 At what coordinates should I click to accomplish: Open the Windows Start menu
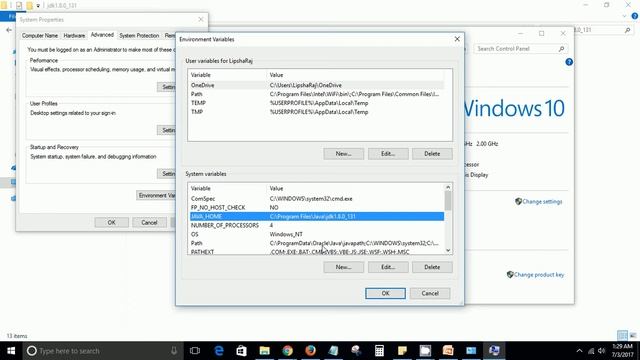pos(11,351)
